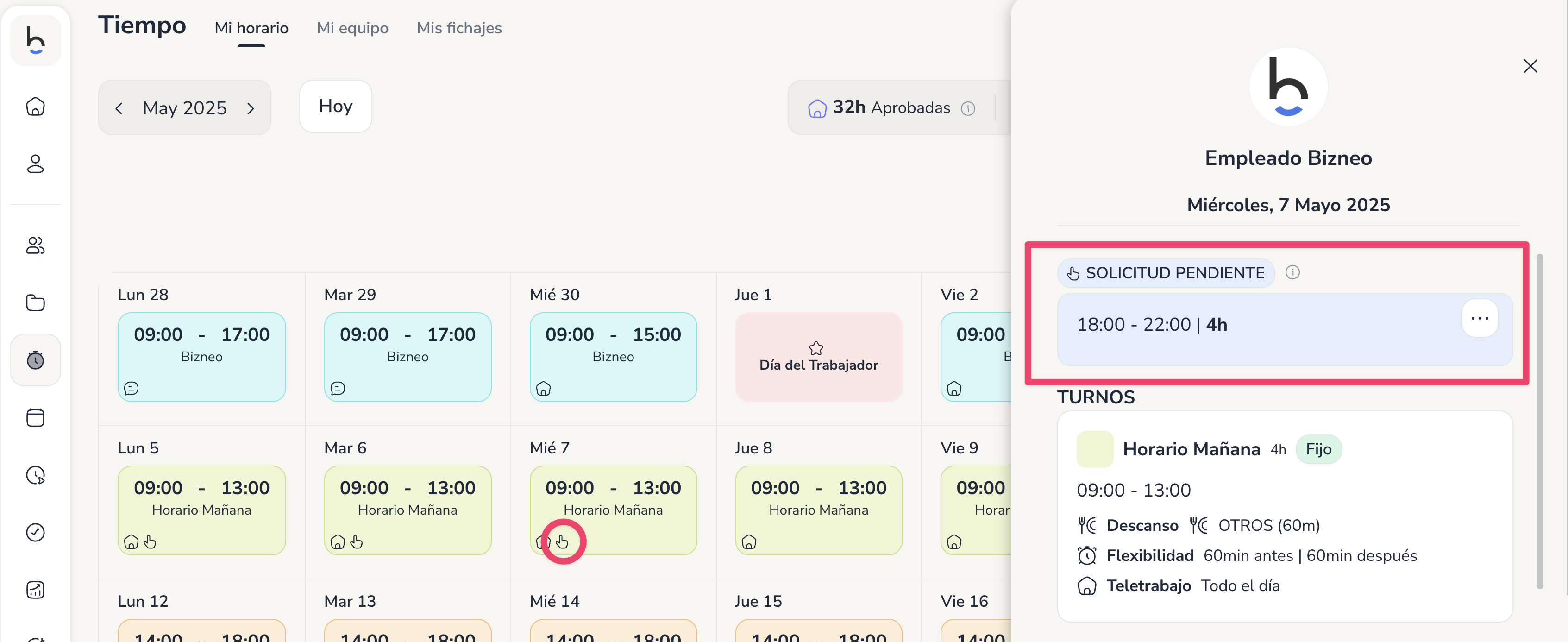Open the Bizneo logo home in sidebar
The width and height of the screenshot is (1568, 642).
[35, 40]
